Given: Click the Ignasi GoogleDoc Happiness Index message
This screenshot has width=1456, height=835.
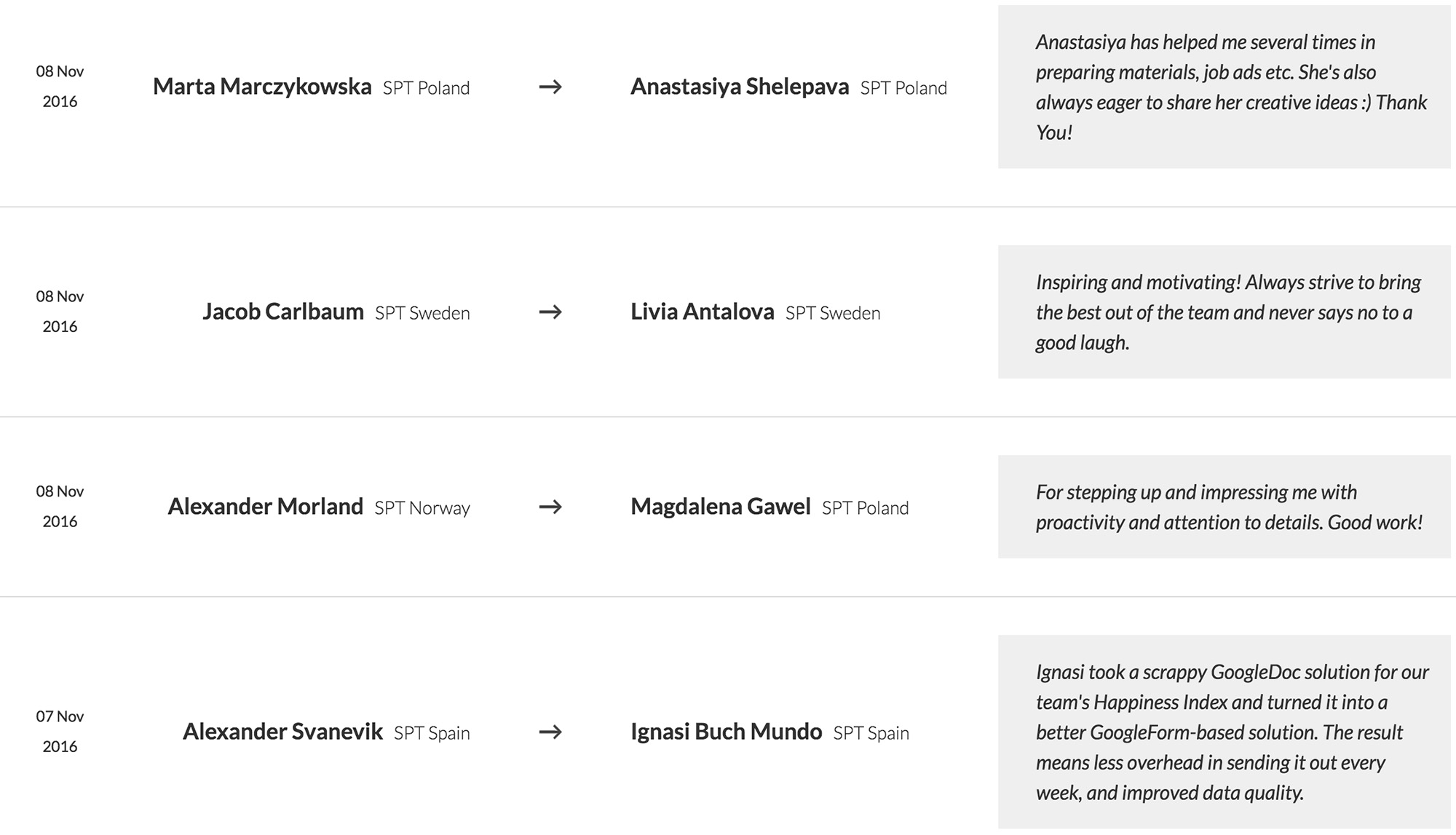Looking at the screenshot, I should pyautogui.click(x=1224, y=732).
